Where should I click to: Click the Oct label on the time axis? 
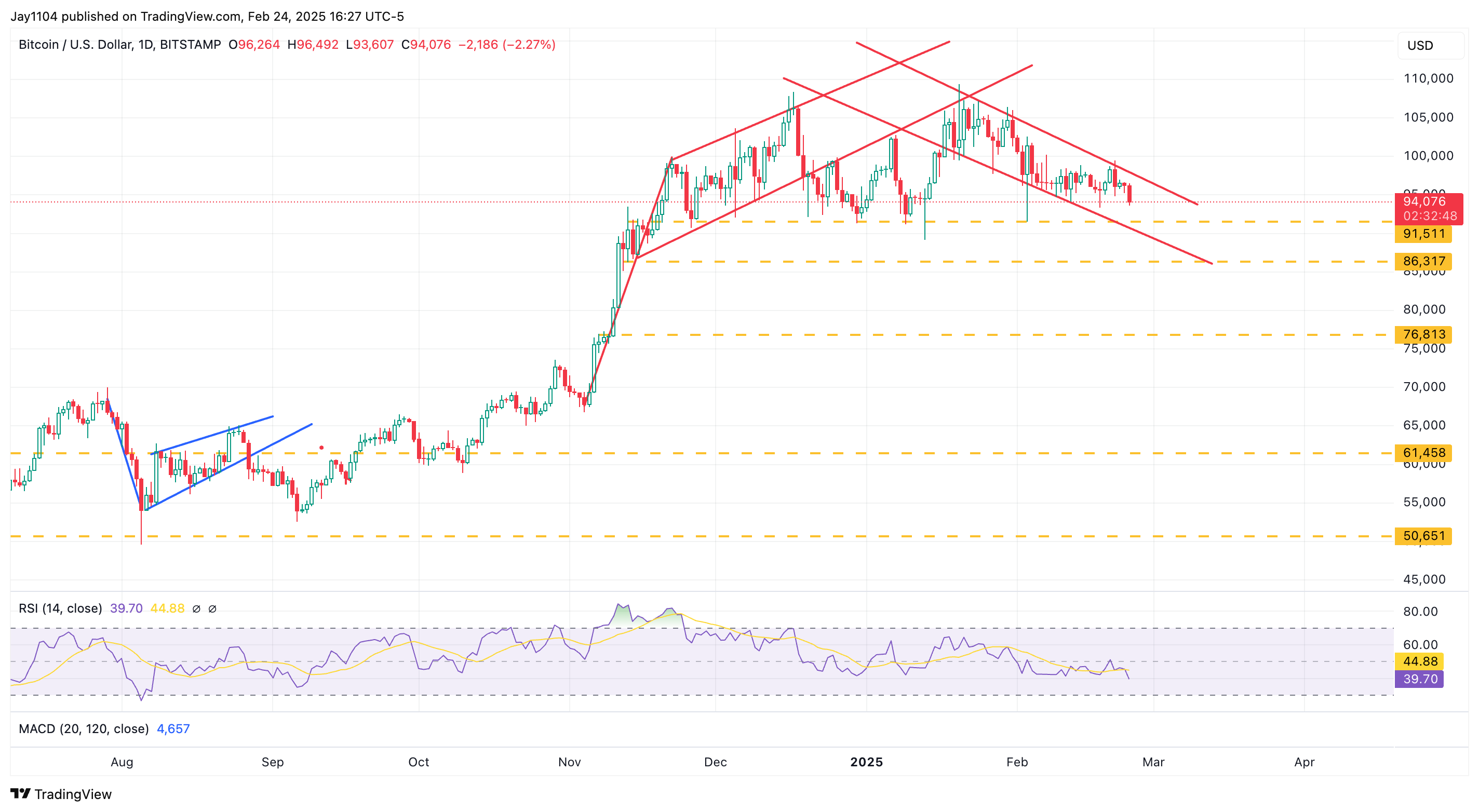tap(419, 762)
